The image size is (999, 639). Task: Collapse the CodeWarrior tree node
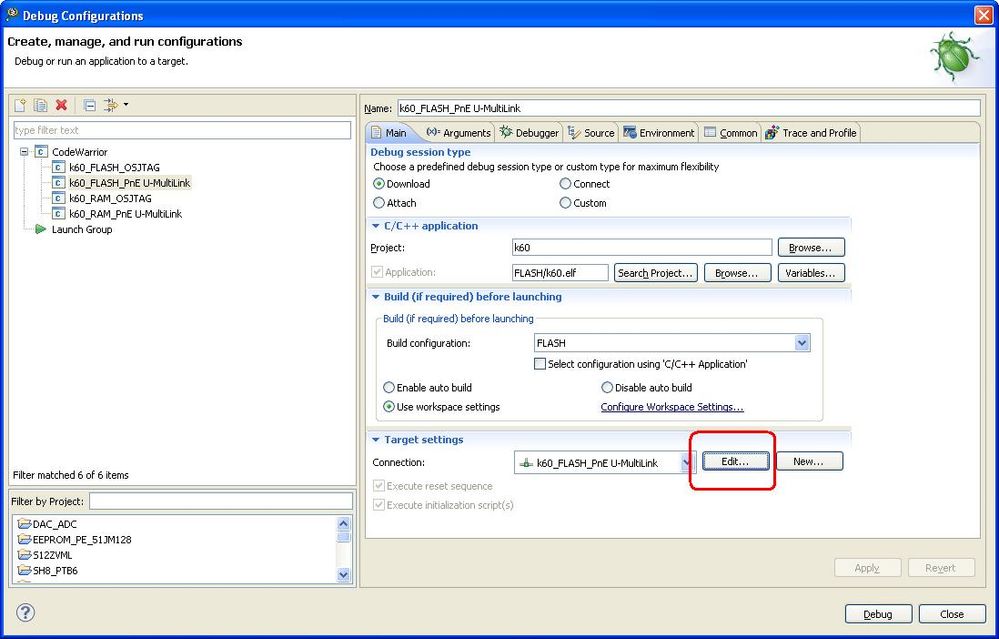[24, 152]
